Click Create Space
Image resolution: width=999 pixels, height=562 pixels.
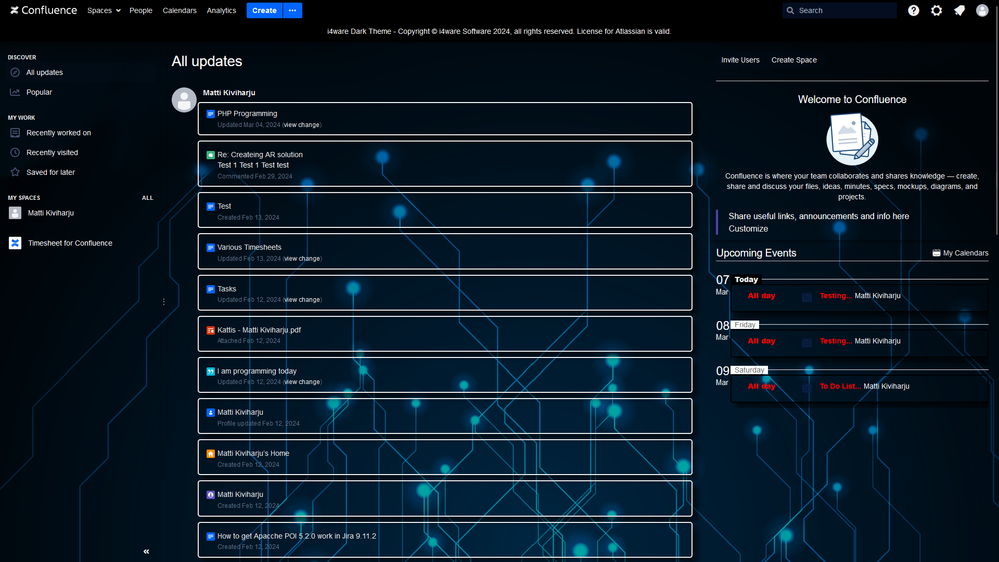click(794, 60)
